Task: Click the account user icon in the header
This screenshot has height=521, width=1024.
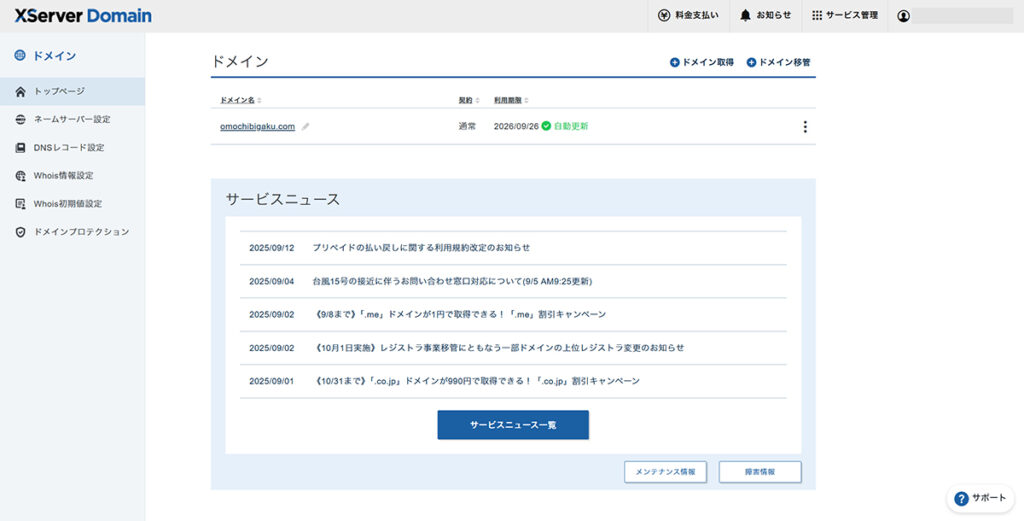Action: tap(904, 16)
